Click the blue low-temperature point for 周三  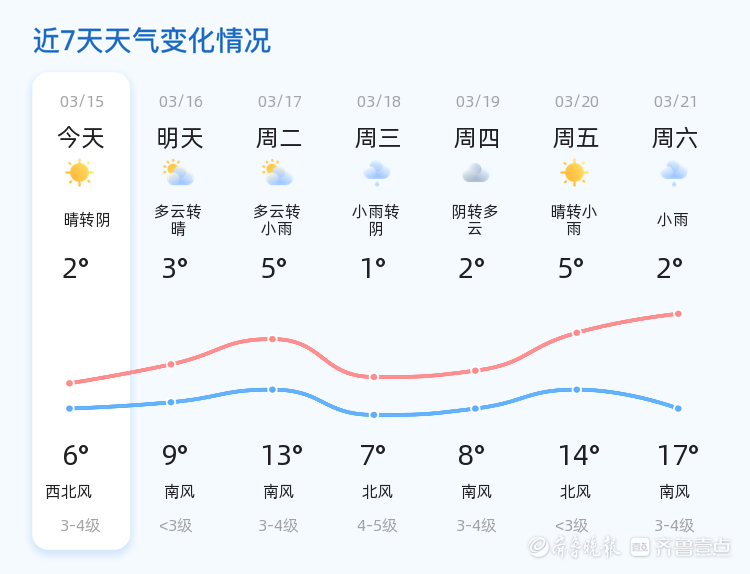point(374,415)
